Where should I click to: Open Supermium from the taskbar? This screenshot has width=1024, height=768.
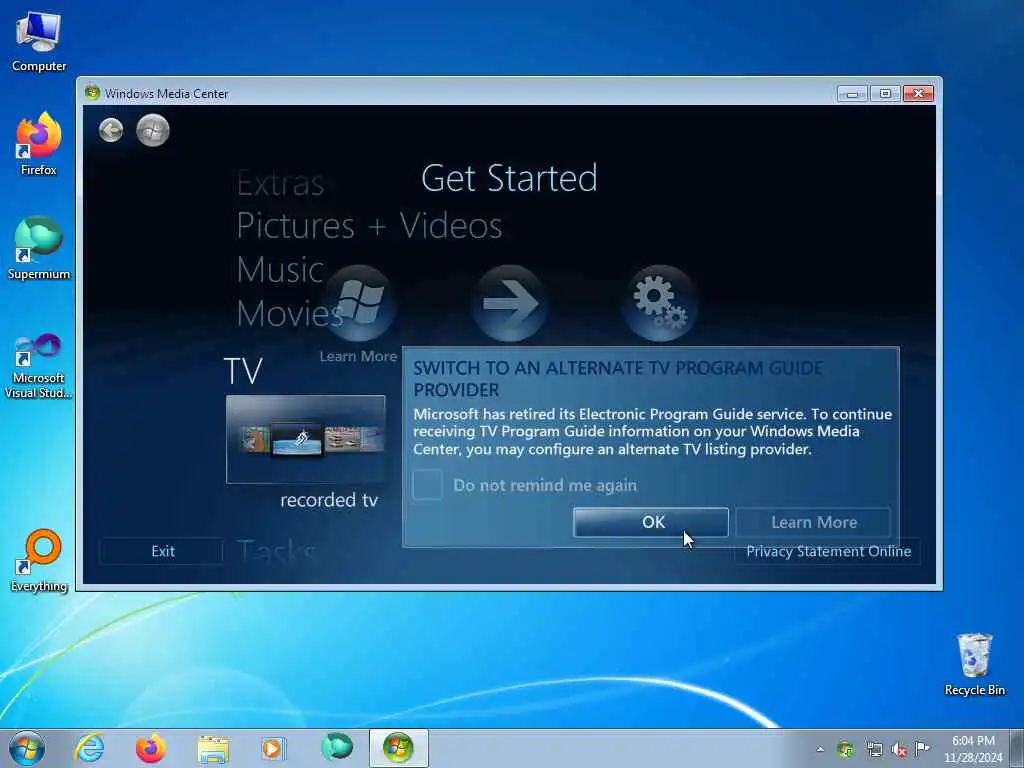tap(337, 747)
